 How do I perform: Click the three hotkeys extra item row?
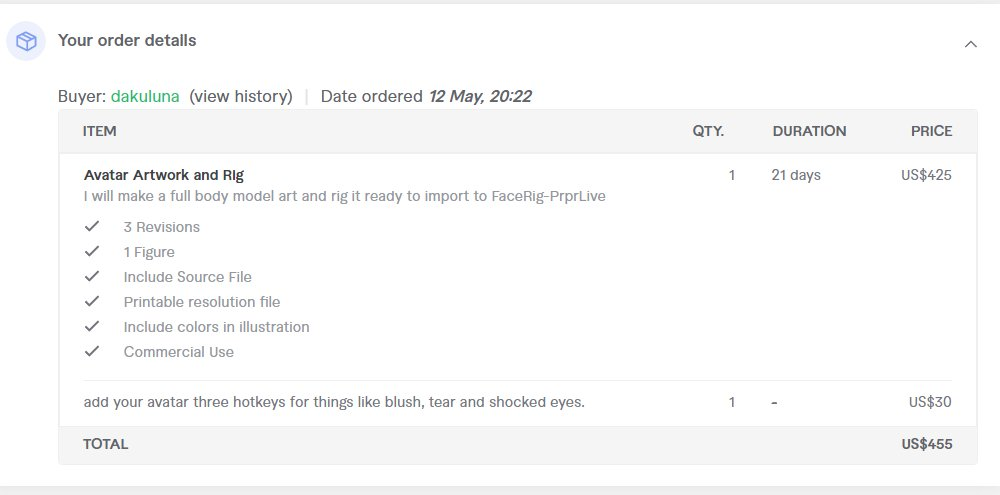pos(517,403)
